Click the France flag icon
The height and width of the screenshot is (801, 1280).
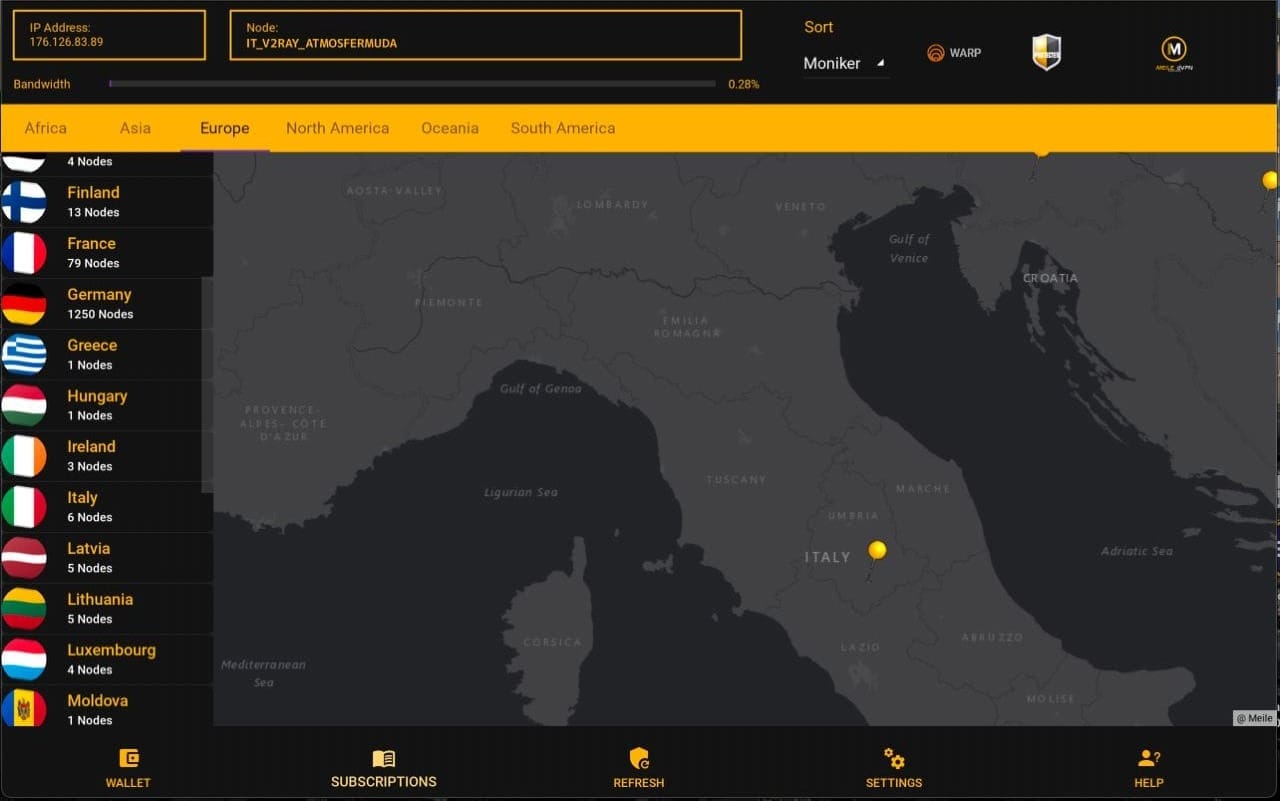point(24,253)
